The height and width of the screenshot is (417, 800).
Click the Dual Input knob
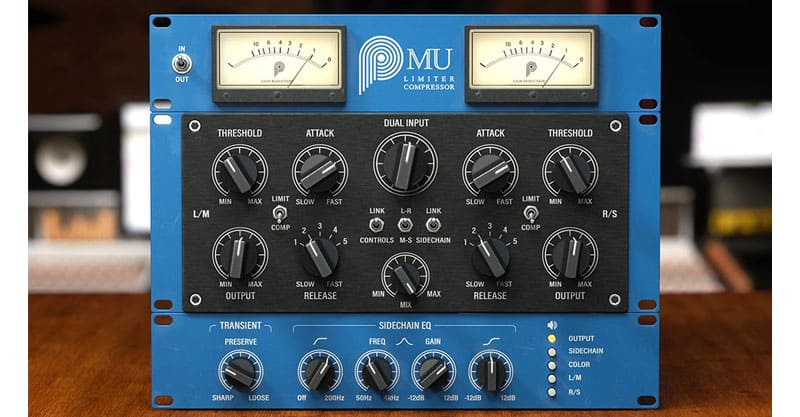(x=406, y=163)
